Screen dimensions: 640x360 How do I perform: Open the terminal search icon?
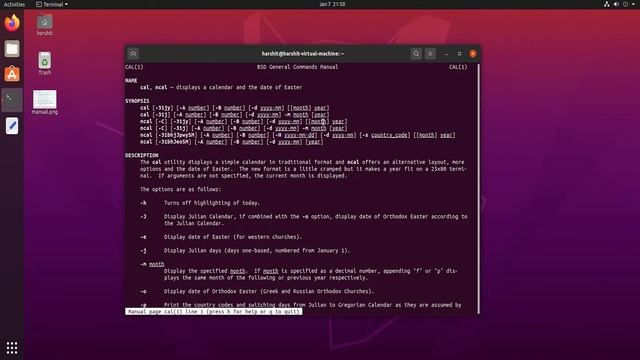(x=416, y=53)
